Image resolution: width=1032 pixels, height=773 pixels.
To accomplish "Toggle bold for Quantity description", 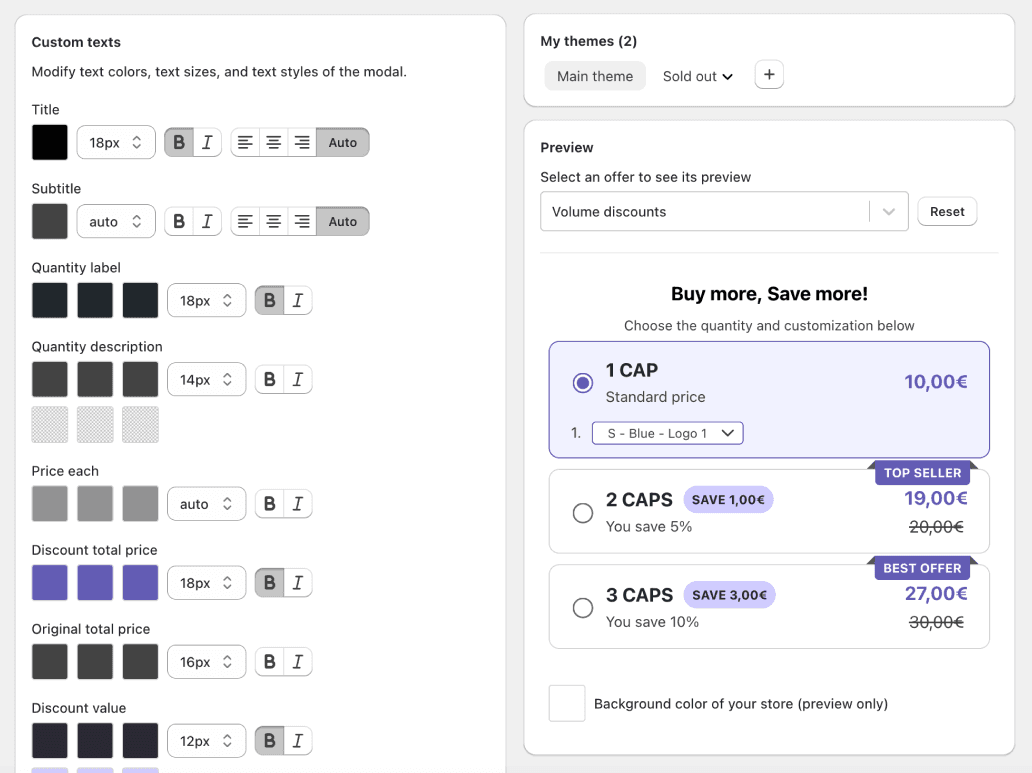I will coord(270,379).
